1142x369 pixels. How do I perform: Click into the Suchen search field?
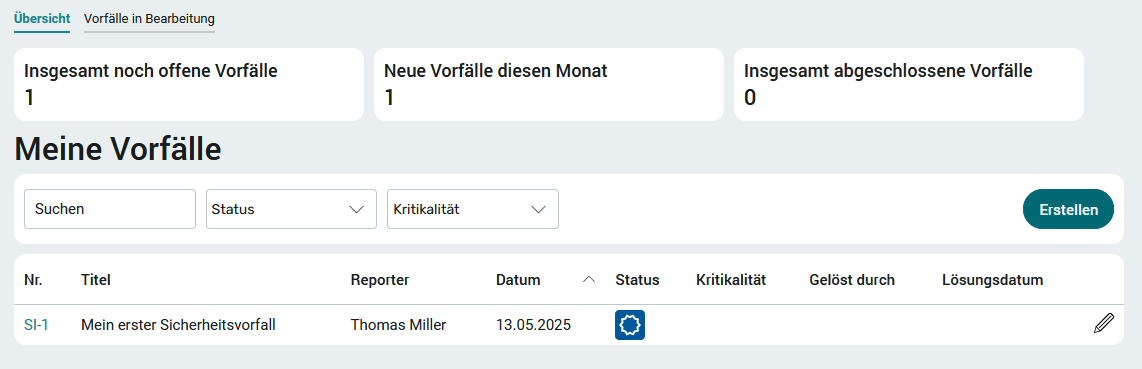point(110,209)
